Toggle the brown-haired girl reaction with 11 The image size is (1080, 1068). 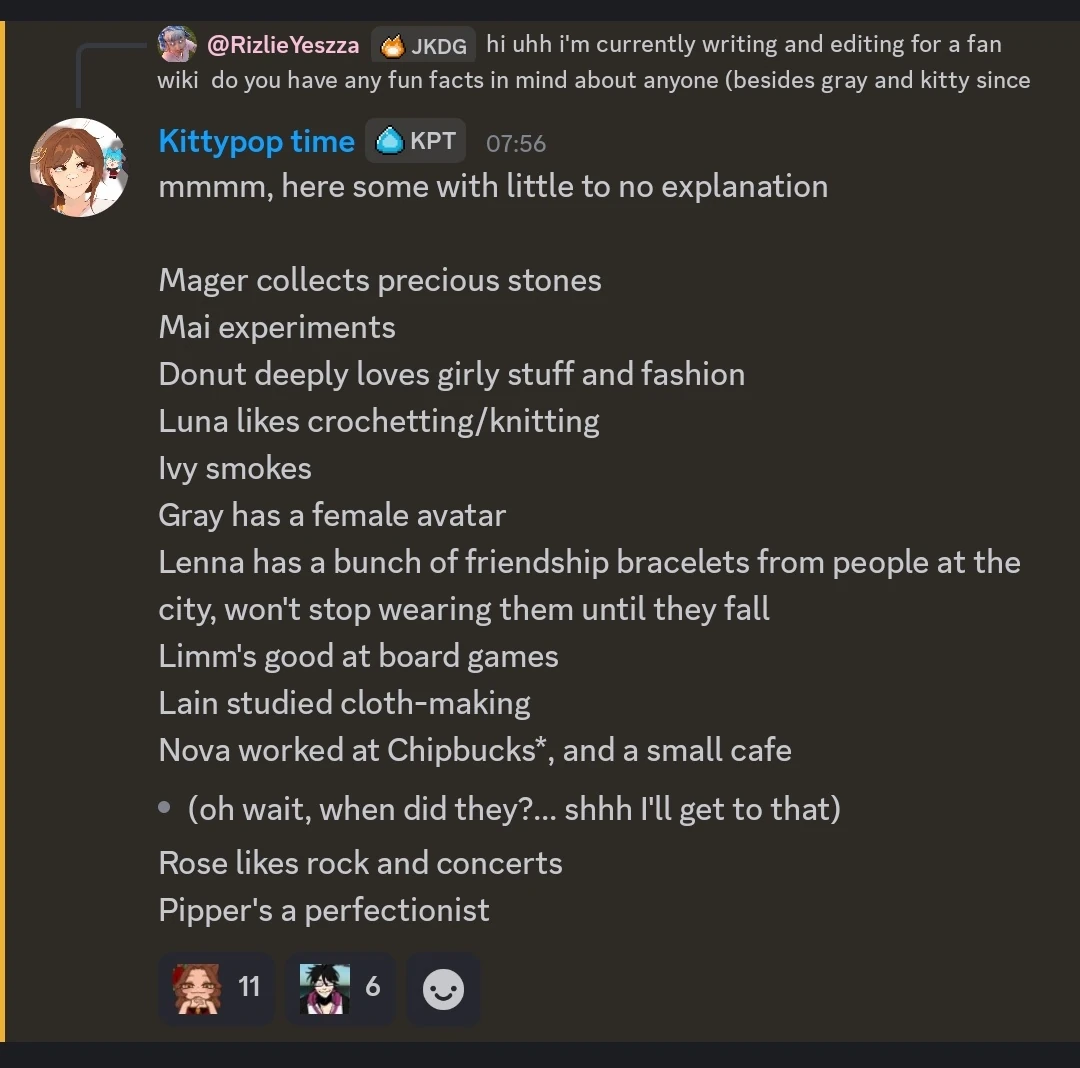pyautogui.click(x=216, y=989)
